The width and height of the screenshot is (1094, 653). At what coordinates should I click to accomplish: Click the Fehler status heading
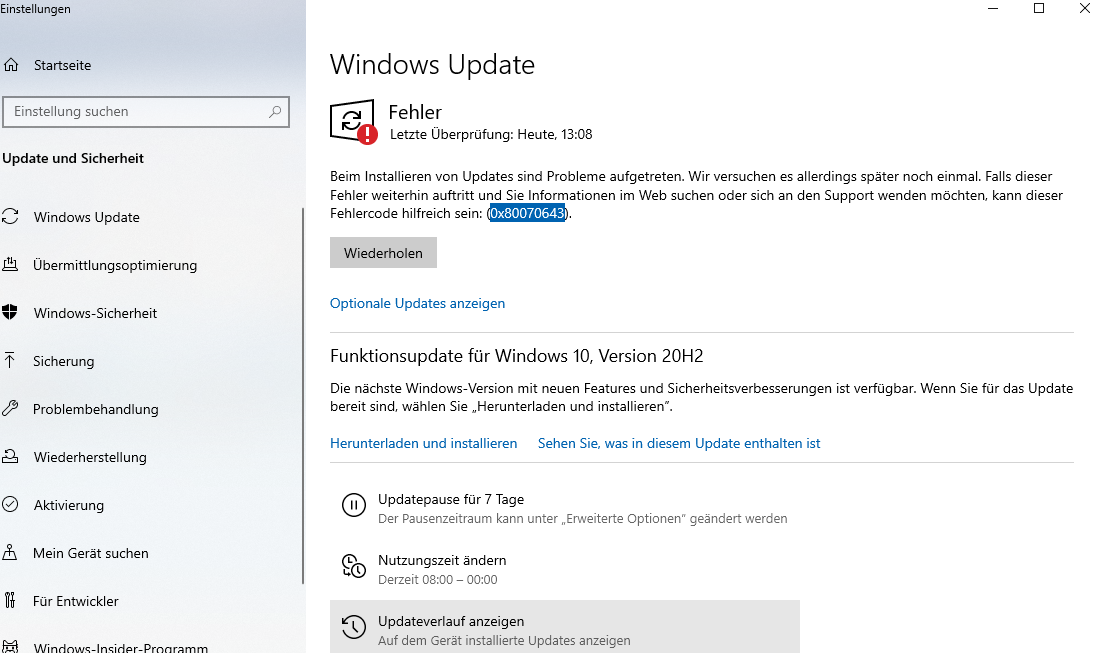(x=415, y=112)
